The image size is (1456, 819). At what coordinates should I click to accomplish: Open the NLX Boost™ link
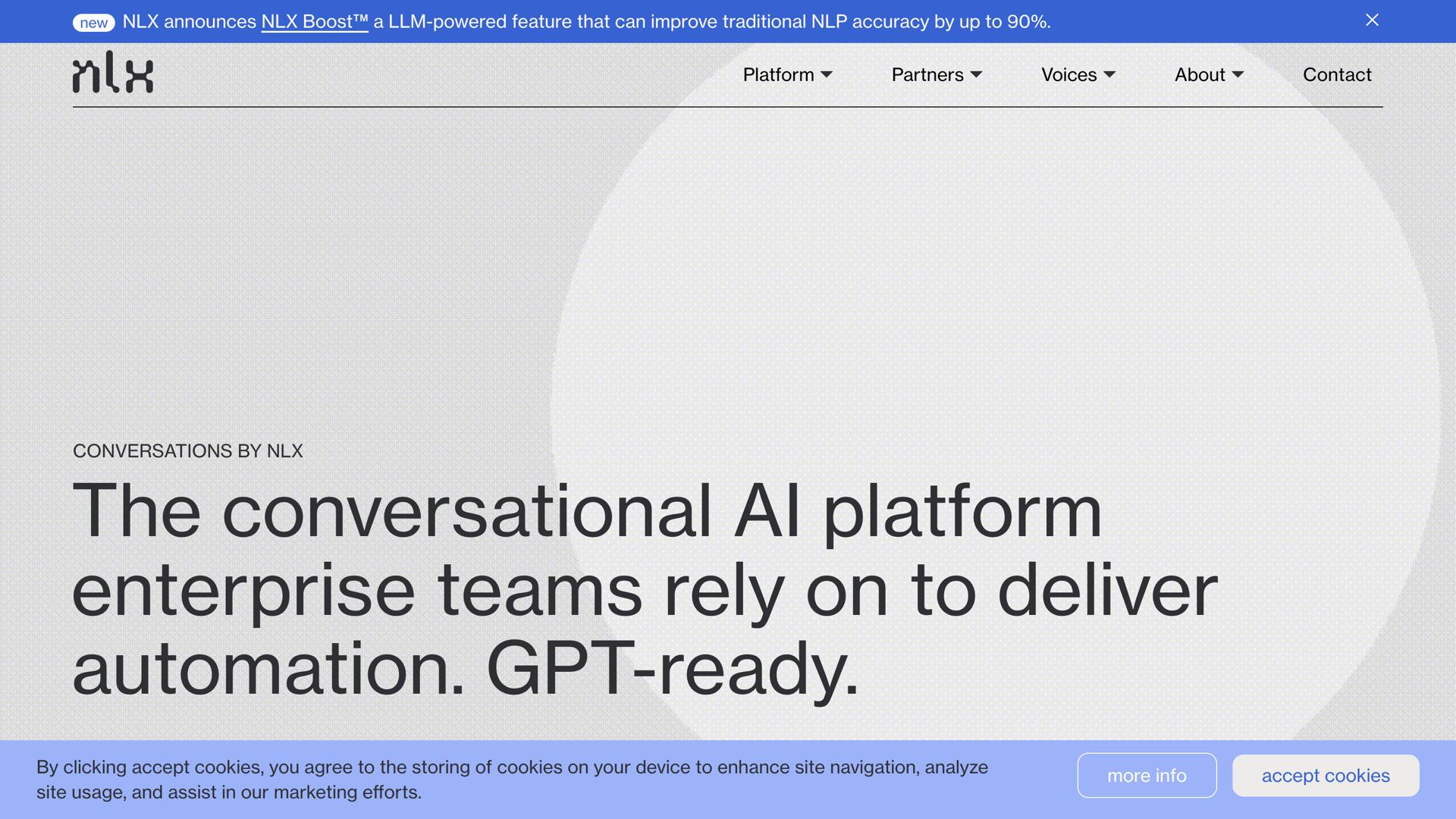click(x=314, y=22)
